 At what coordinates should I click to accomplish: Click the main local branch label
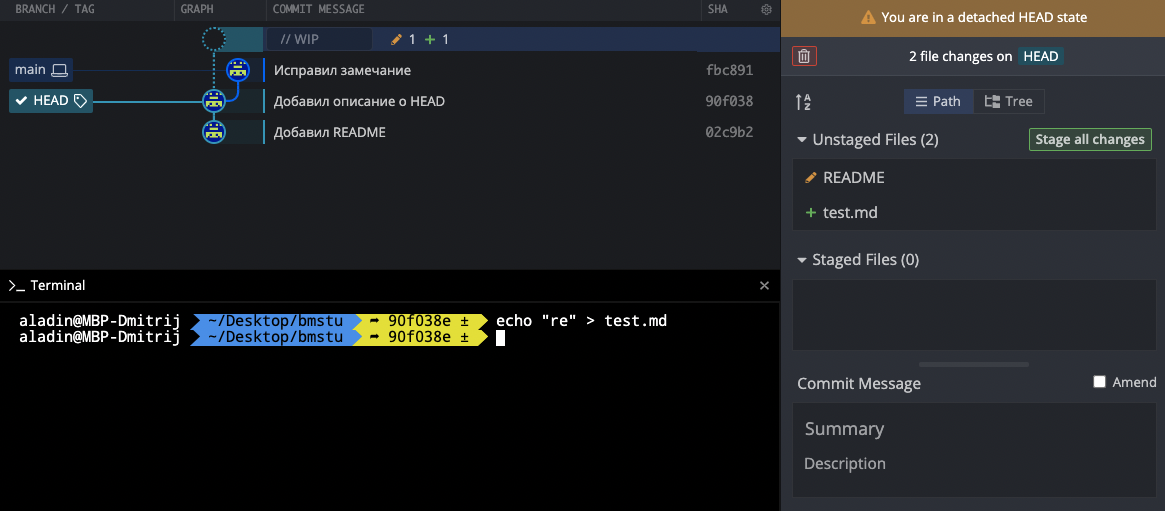click(x=41, y=70)
